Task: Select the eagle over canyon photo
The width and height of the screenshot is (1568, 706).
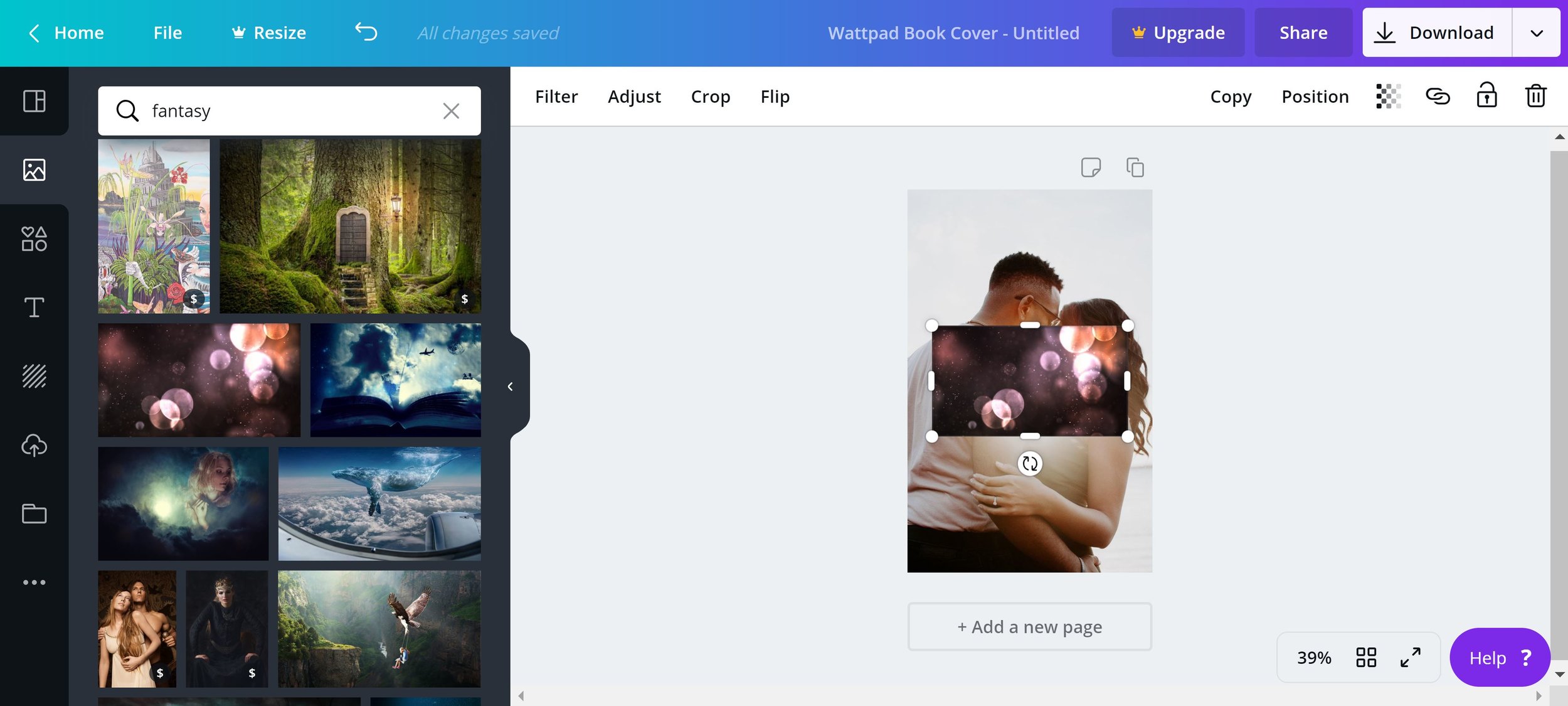Action: [x=379, y=629]
